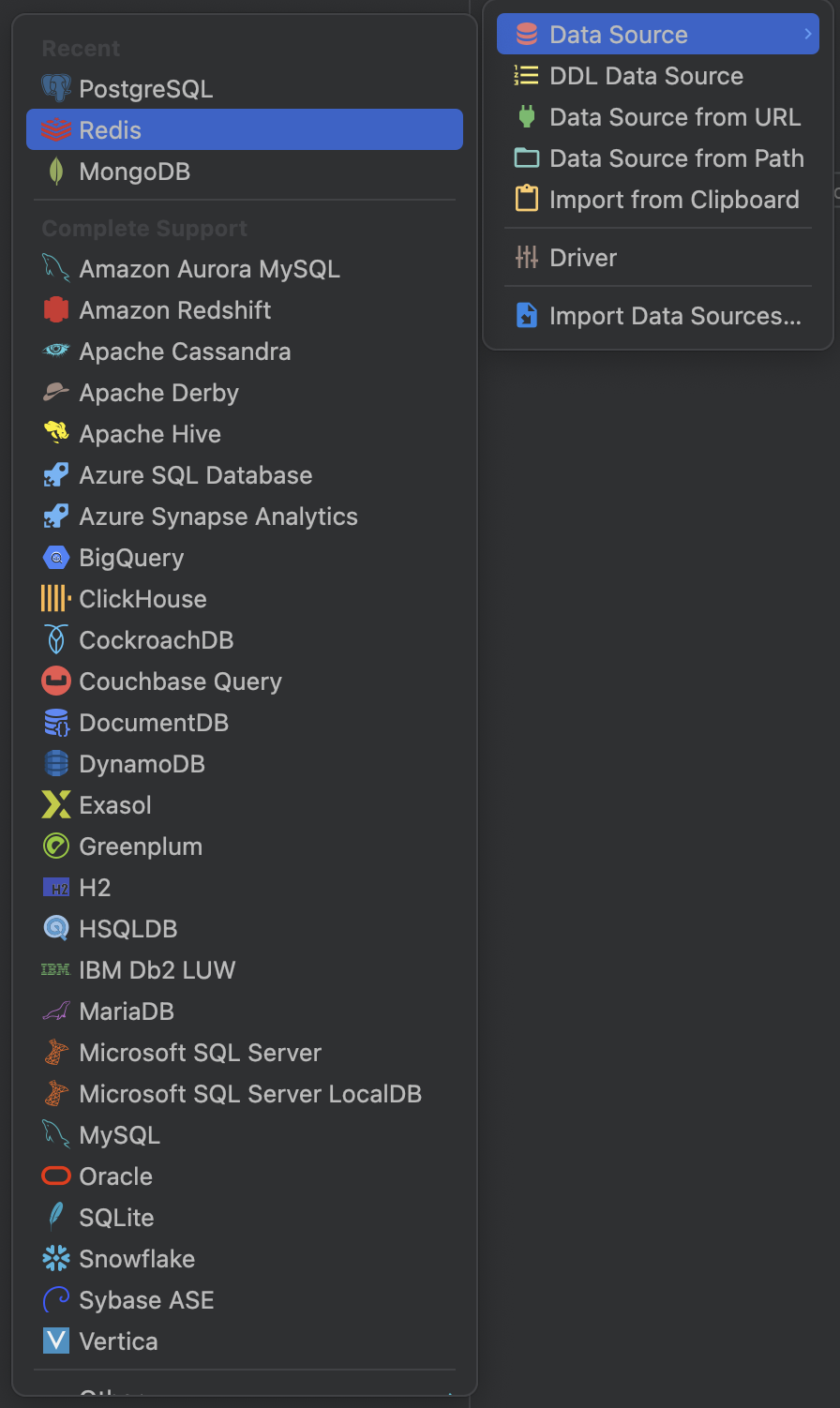The width and height of the screenshot is (840, 1408).
Task: Expand the Data Source submenu arrow
Action: point(807,35)
